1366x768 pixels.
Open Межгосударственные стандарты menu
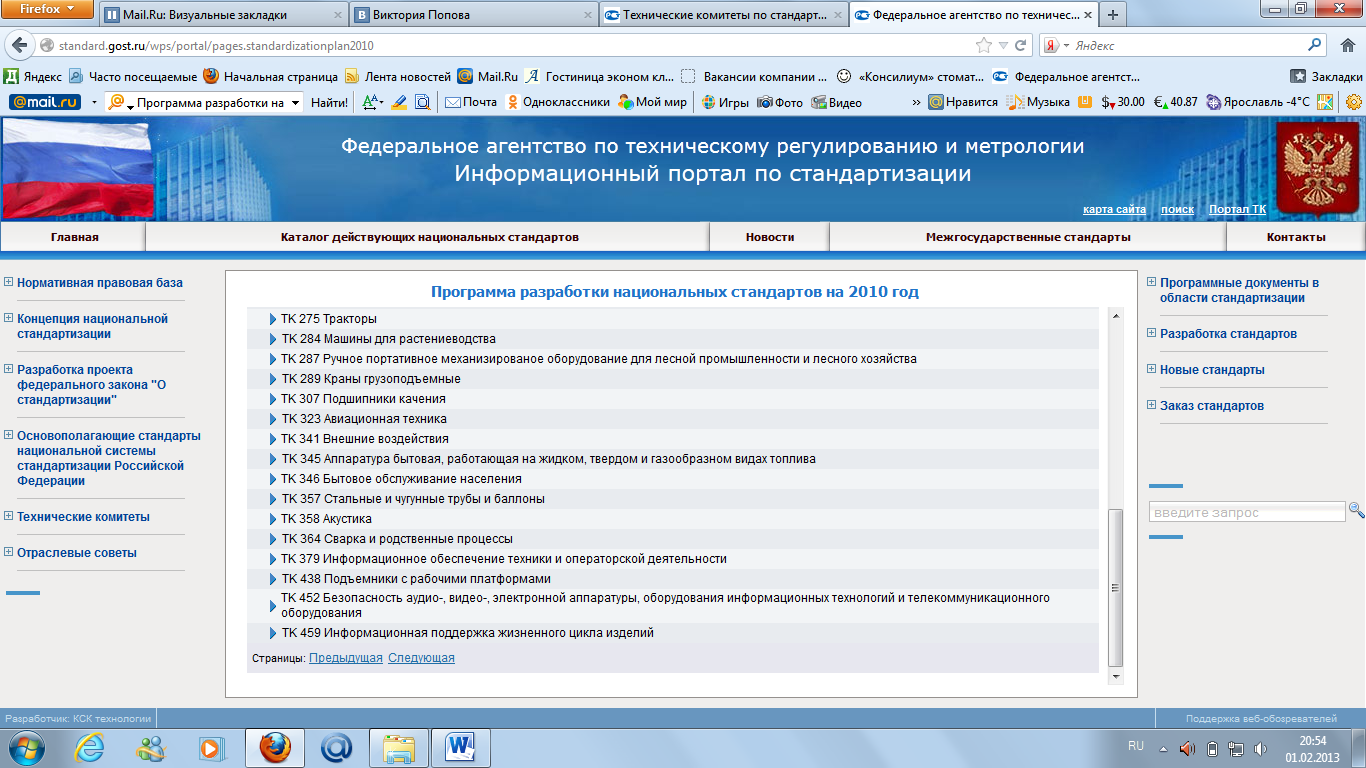(1028, 237)
